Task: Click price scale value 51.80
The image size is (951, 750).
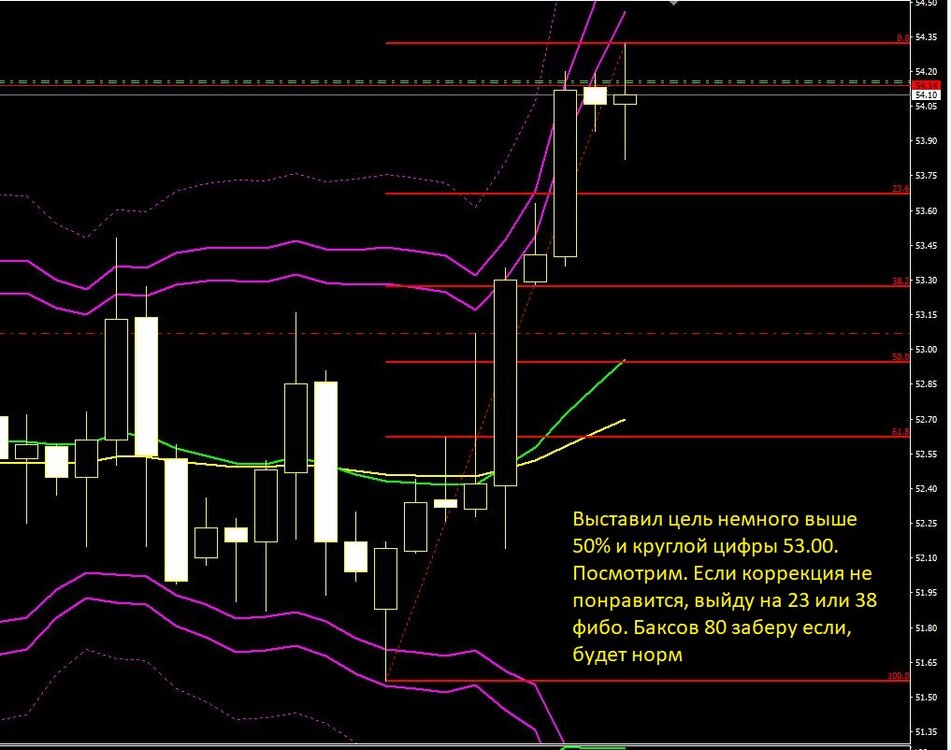Action: tap(926, 628)
